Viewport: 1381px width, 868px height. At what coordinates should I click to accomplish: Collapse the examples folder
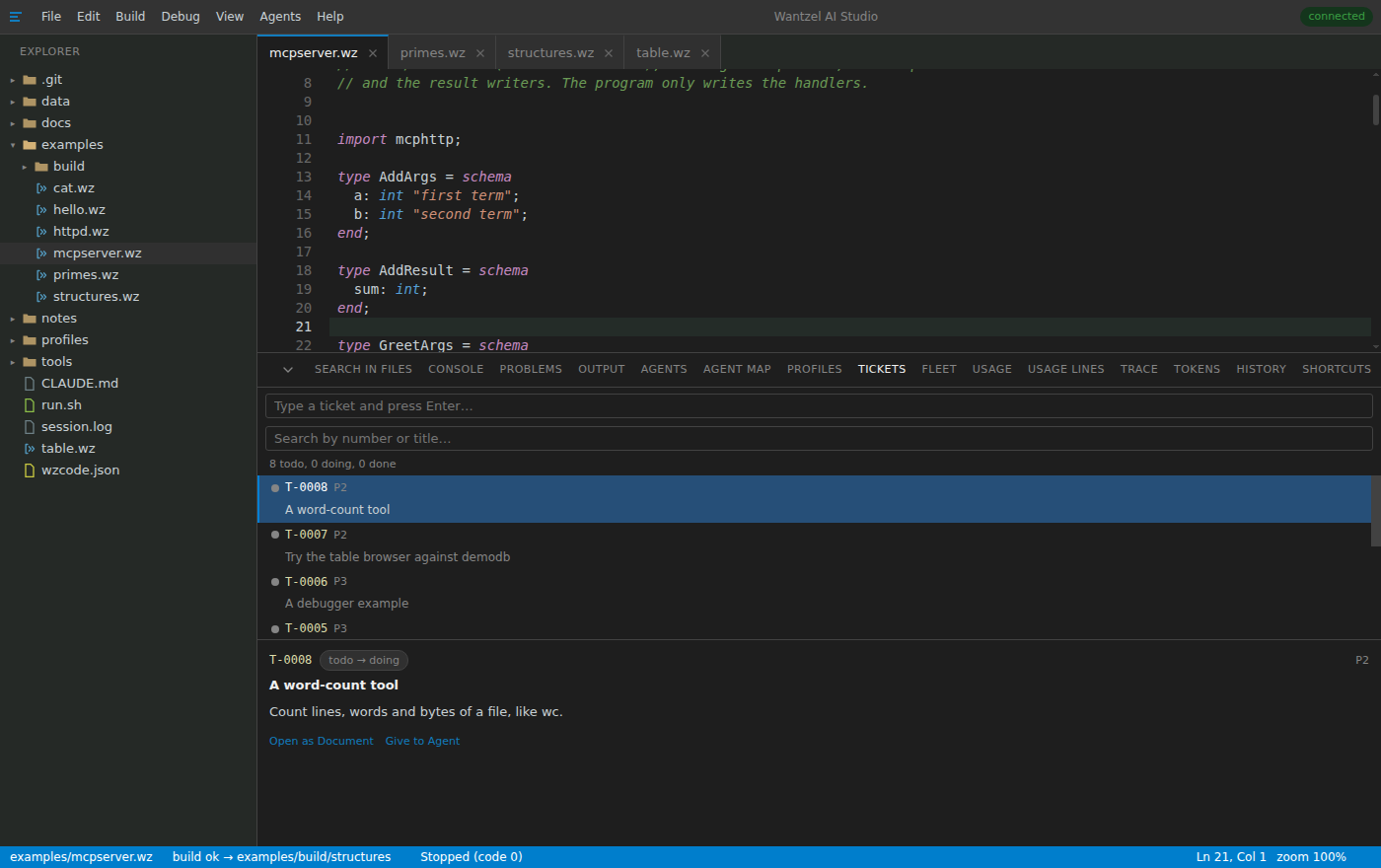click(13, 145)
